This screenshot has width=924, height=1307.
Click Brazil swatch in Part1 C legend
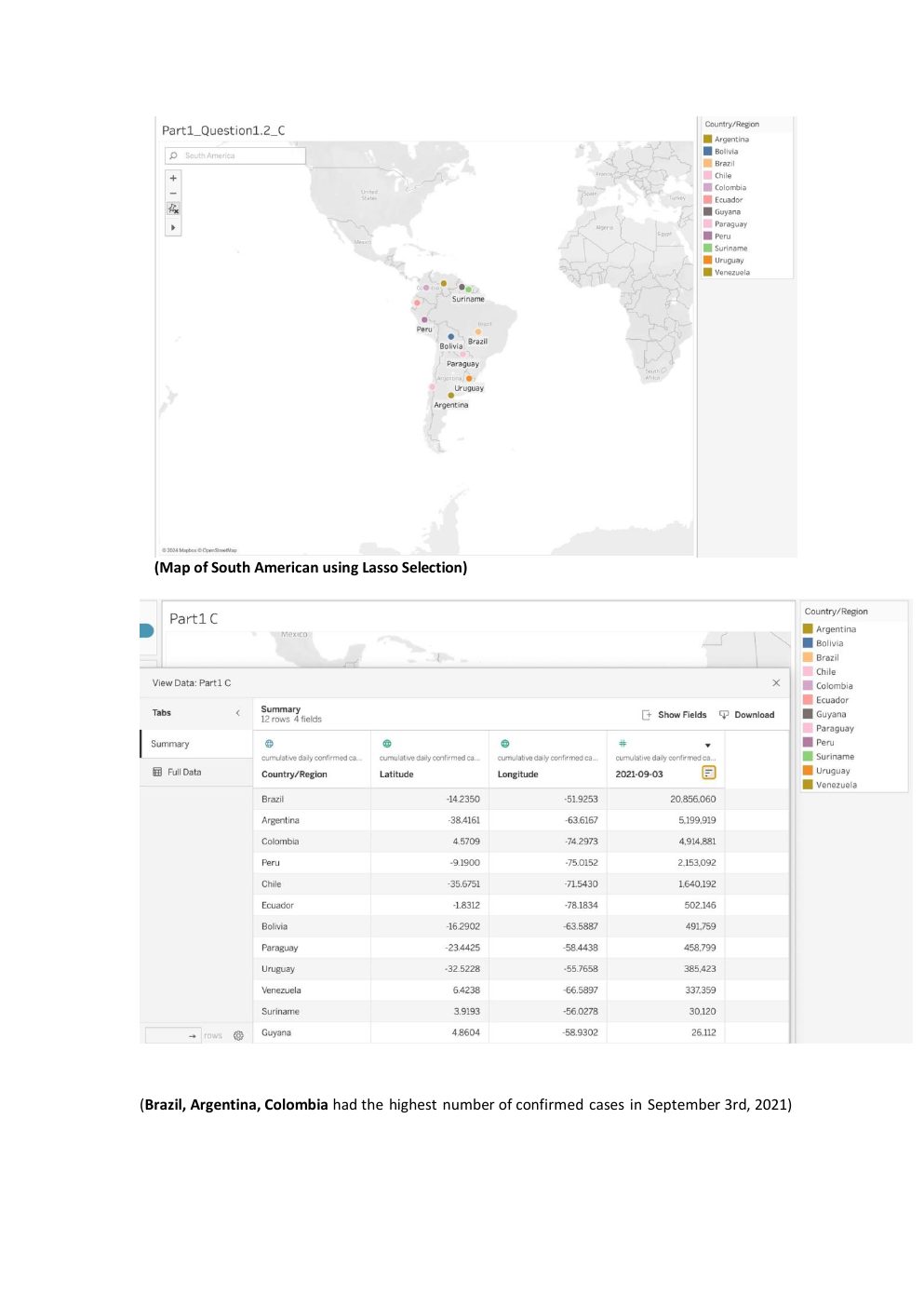tap(808, 657)
